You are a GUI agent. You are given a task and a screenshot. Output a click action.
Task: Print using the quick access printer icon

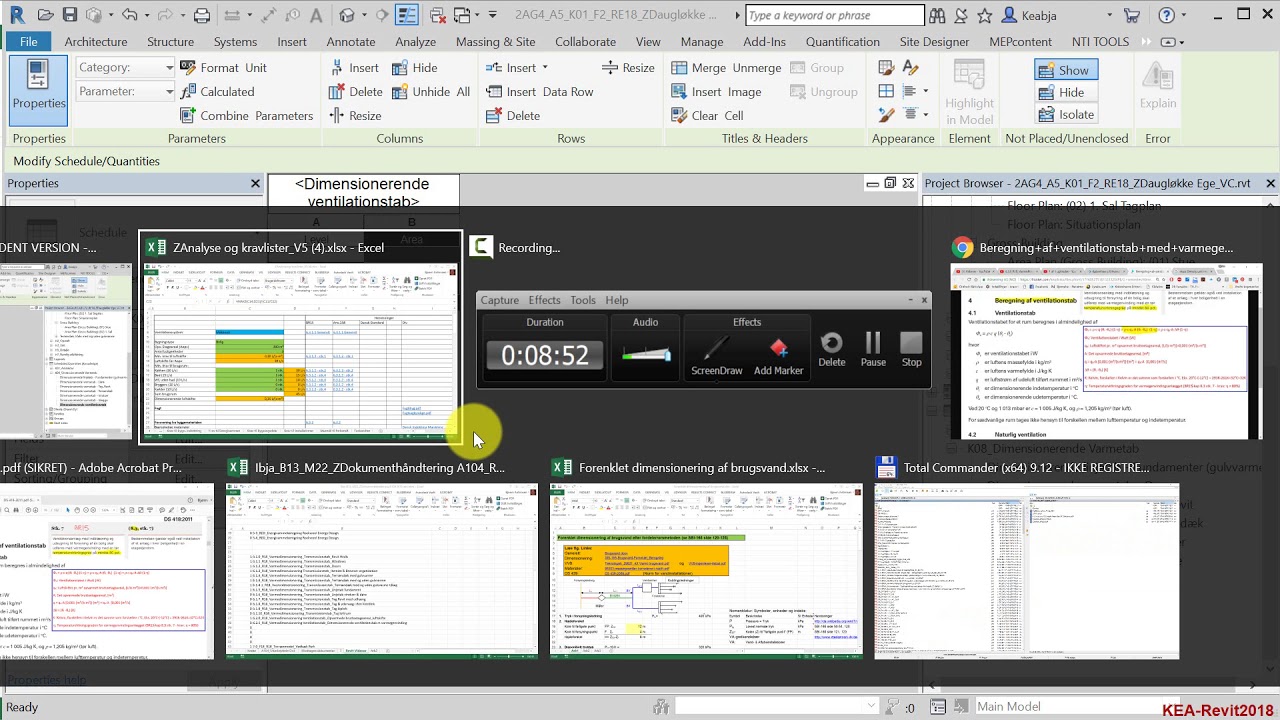(x=202, y=15)
